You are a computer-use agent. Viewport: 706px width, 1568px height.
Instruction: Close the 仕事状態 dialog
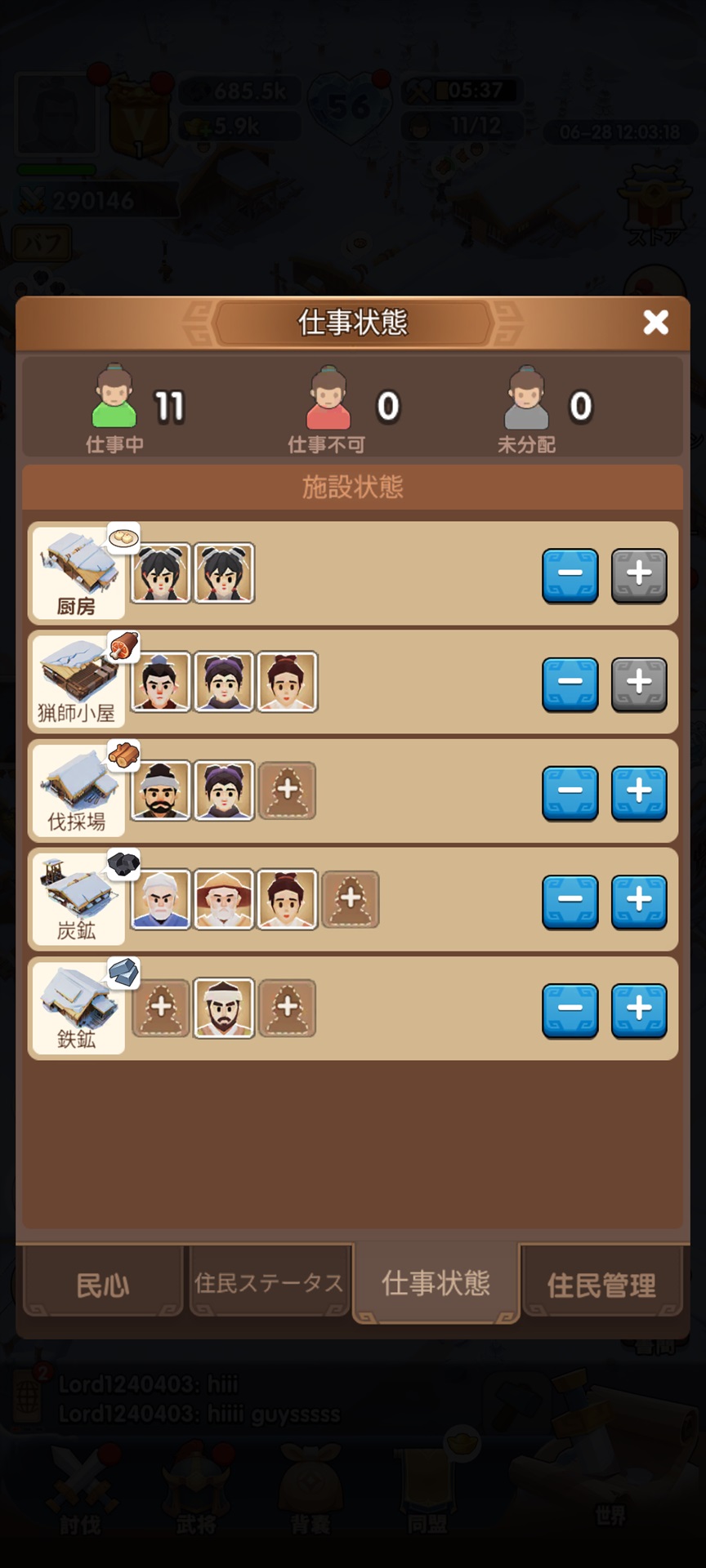[x=656, y=322]
